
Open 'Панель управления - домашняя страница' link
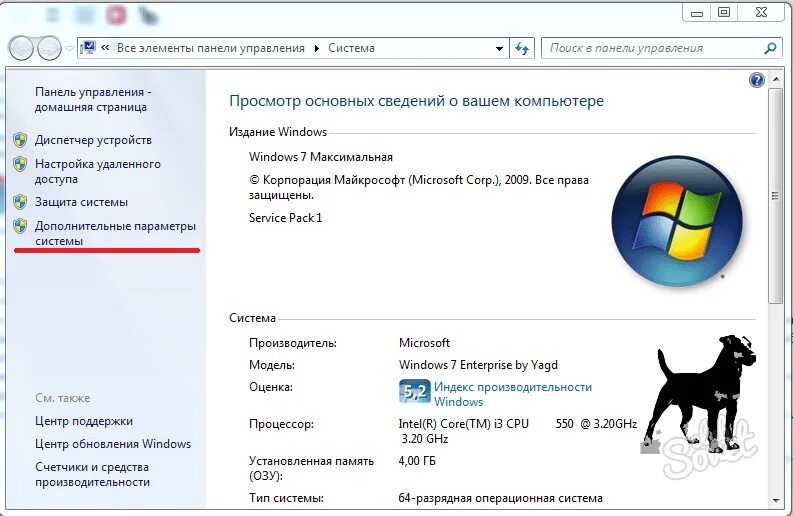[x=93, y=100]
